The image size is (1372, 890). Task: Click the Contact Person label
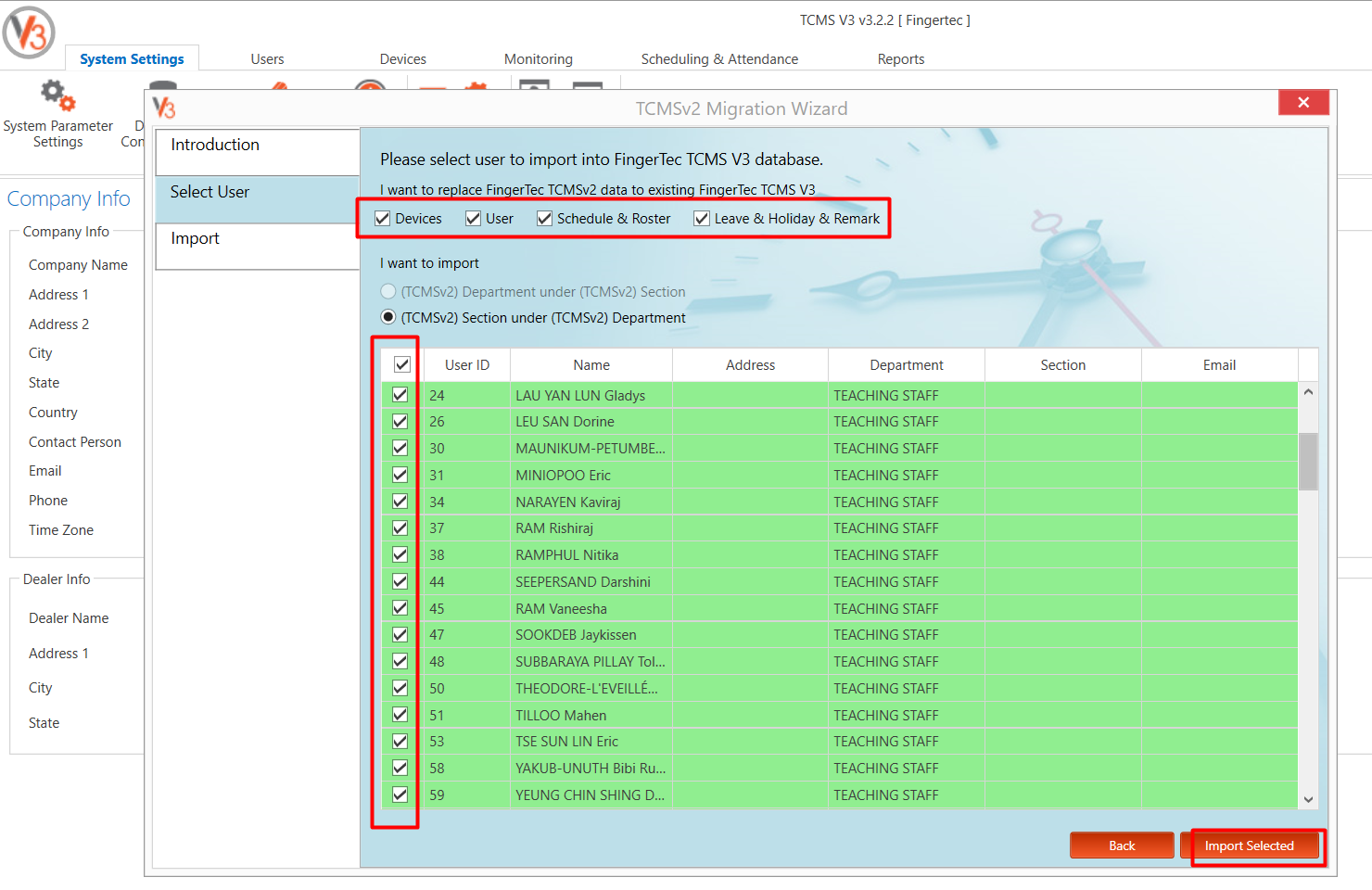pyautogui.click(x=75, y=442)
